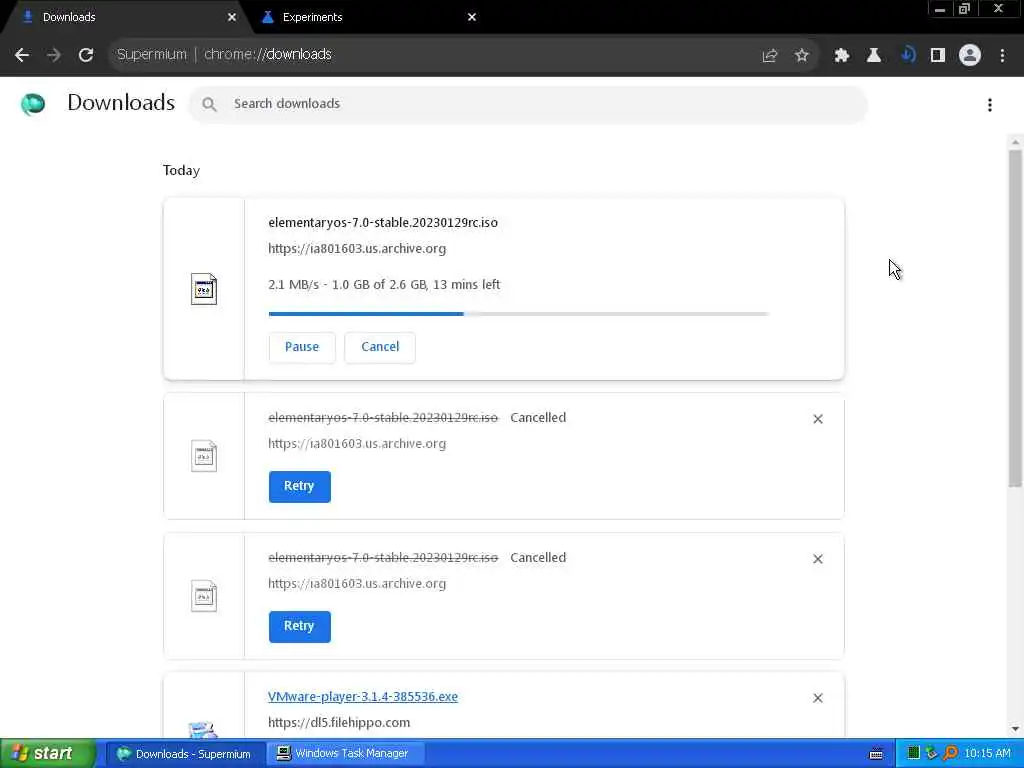Click the download progress bar
This screenshot has width=1024, height=768.
[519, 314]
